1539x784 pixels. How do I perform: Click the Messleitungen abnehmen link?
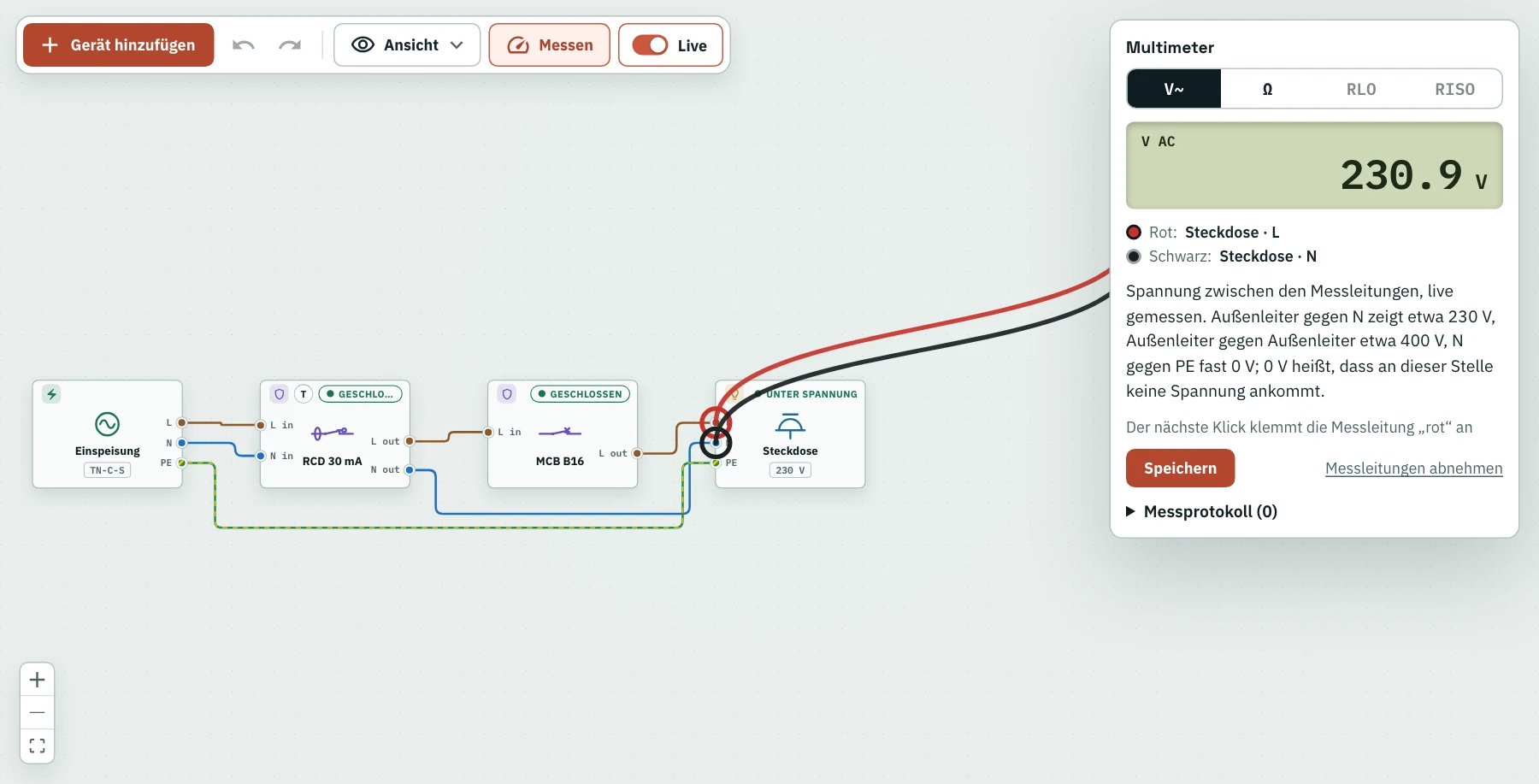pyautogui.click(x=1413, y=469)
